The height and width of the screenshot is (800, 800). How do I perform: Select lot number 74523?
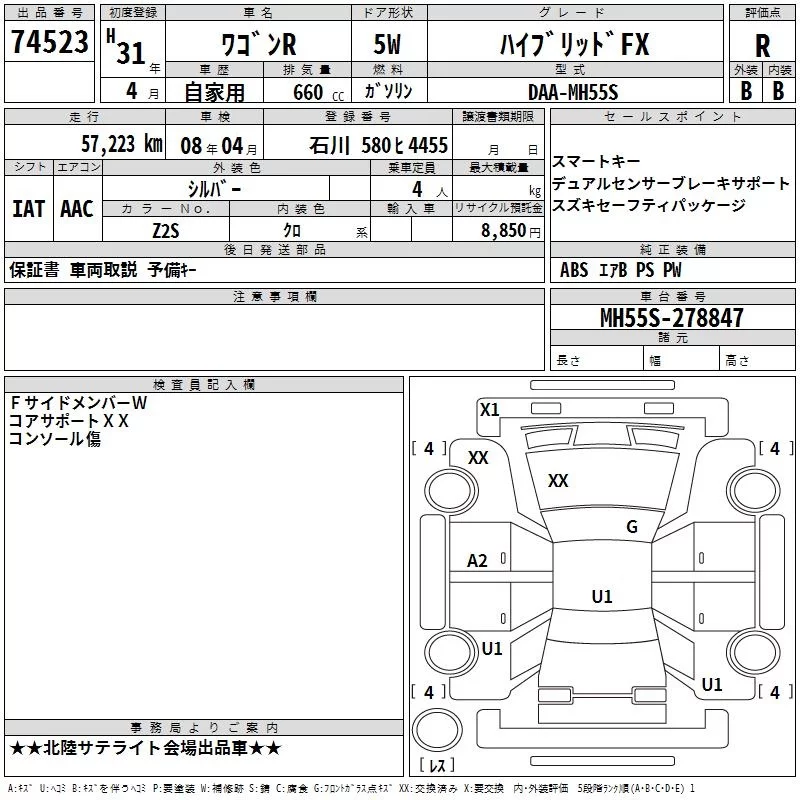pyautogui.click(x=49, y=41)
